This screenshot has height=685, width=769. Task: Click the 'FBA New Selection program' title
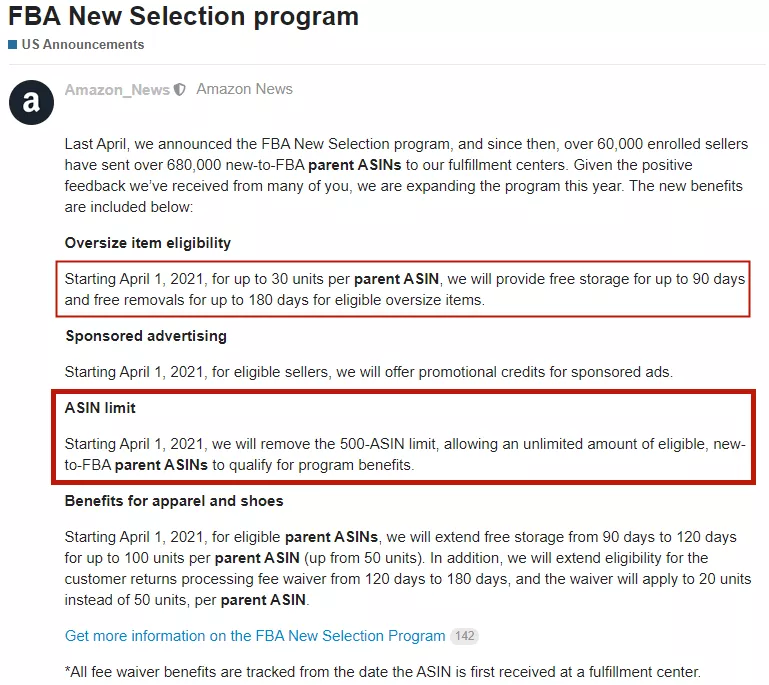point(183,16)
